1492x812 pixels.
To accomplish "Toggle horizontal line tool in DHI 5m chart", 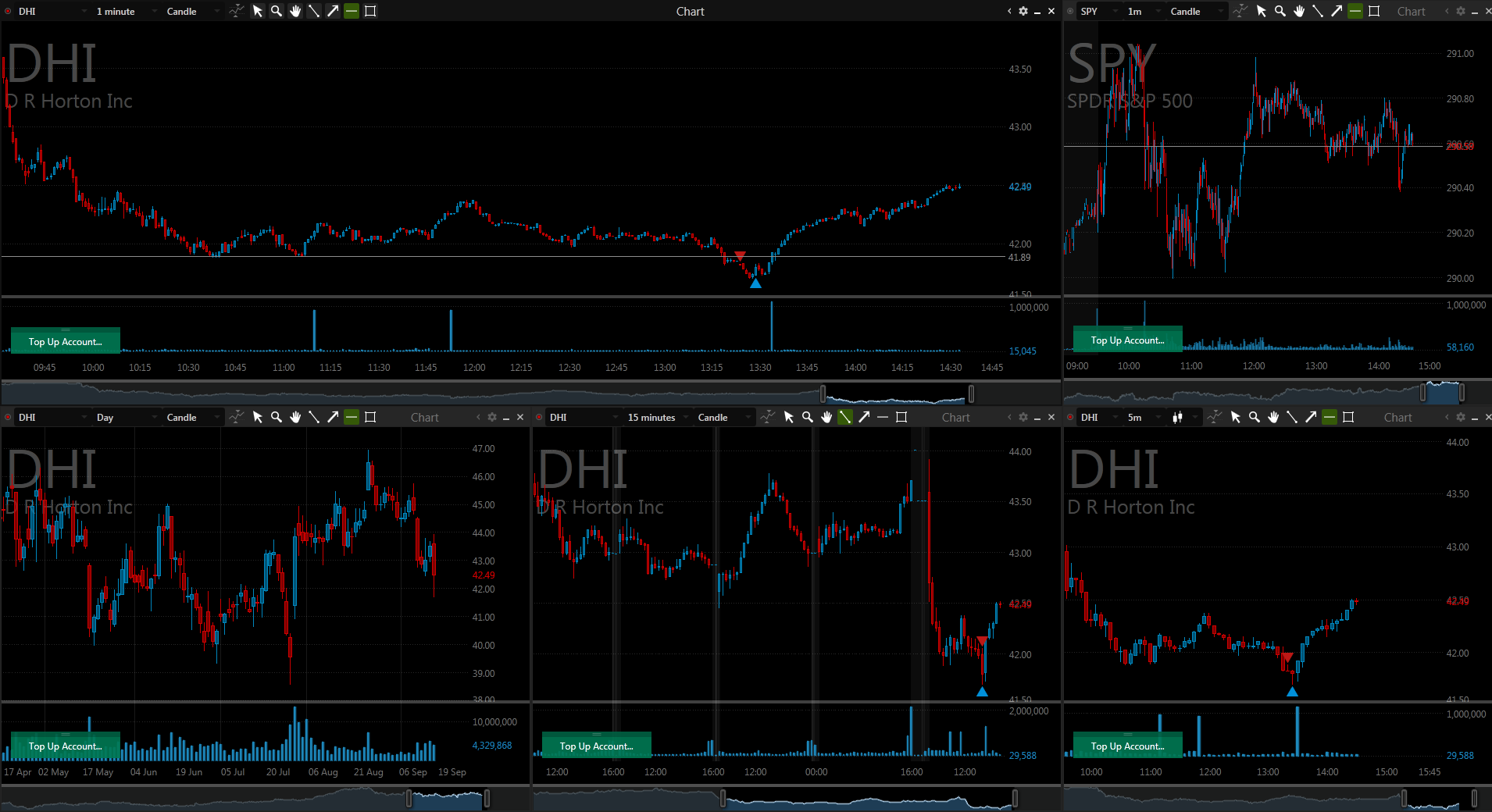I will [x=1330, y=417].
